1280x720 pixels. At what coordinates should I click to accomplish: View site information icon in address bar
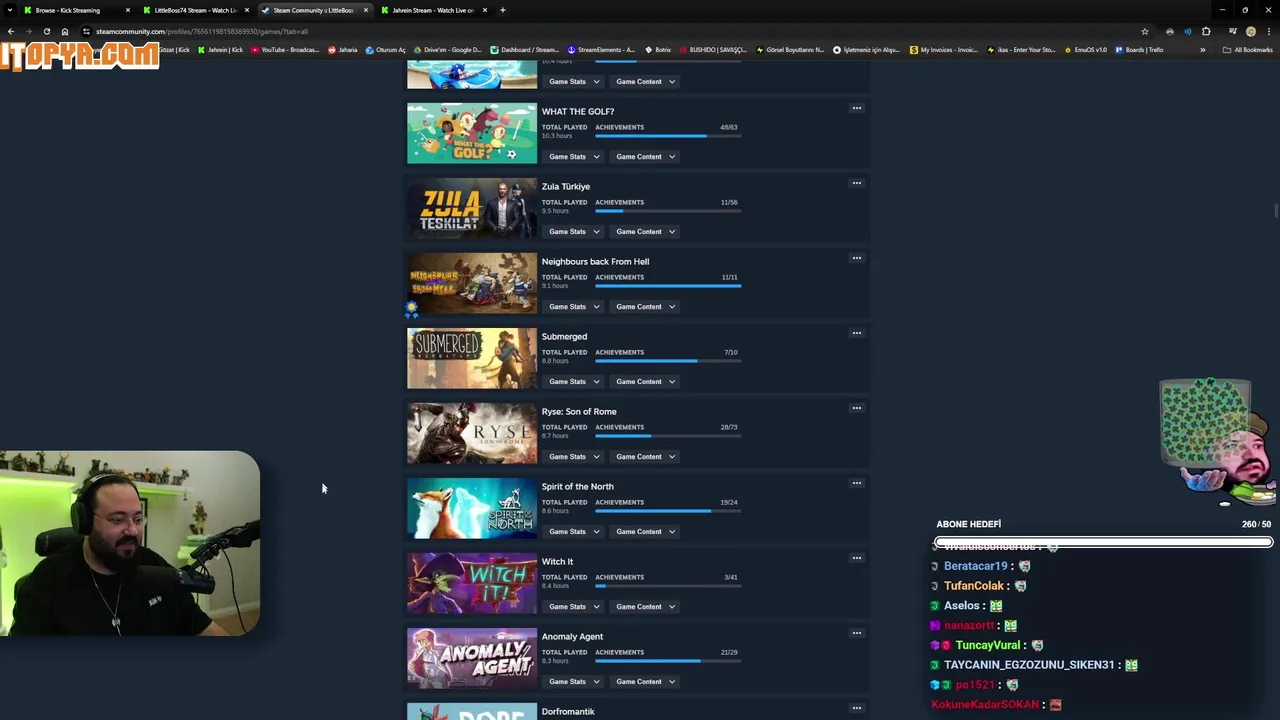click(x=86, y=31)
